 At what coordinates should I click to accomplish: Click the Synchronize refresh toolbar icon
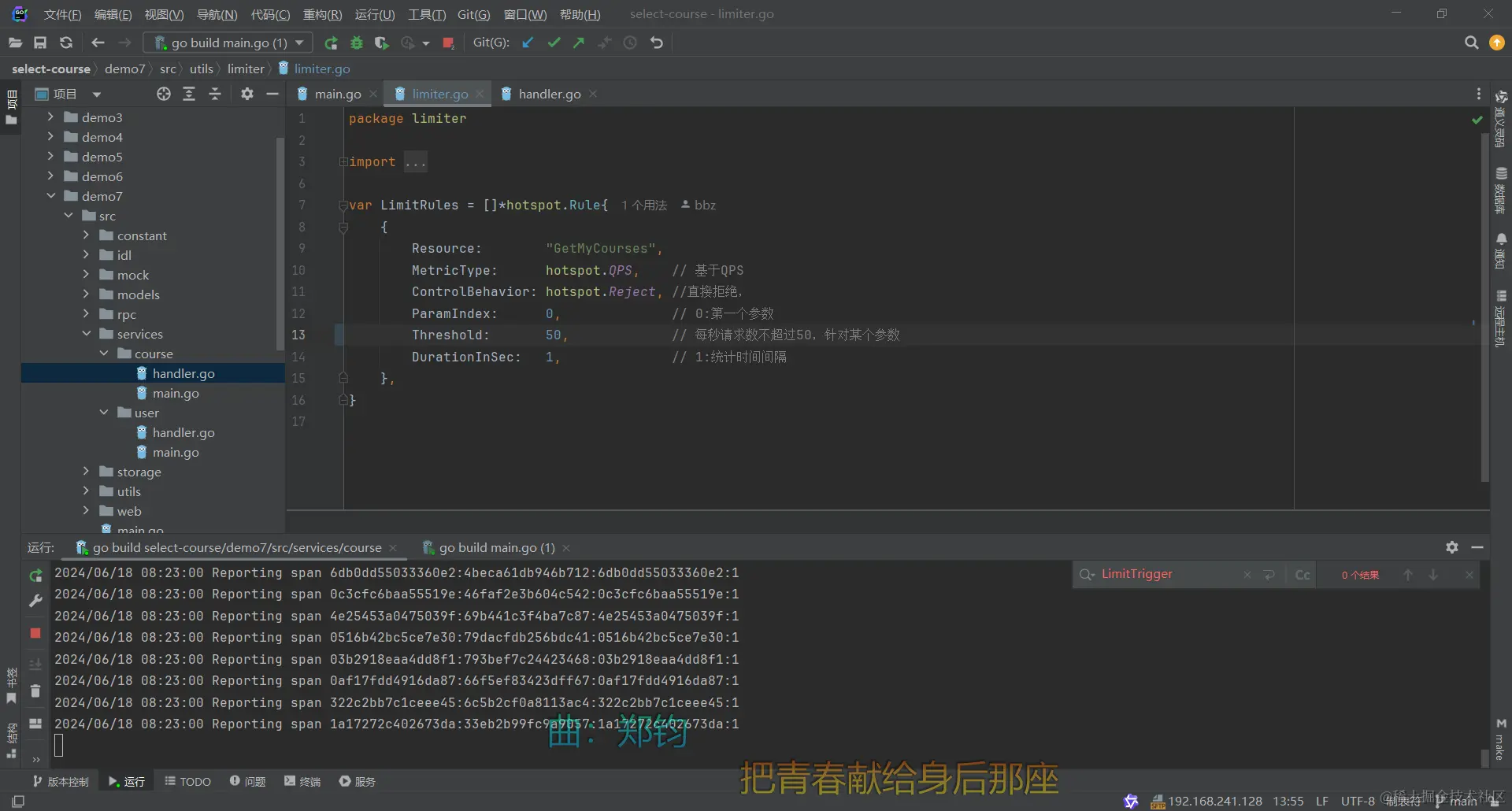coord(66,43)
